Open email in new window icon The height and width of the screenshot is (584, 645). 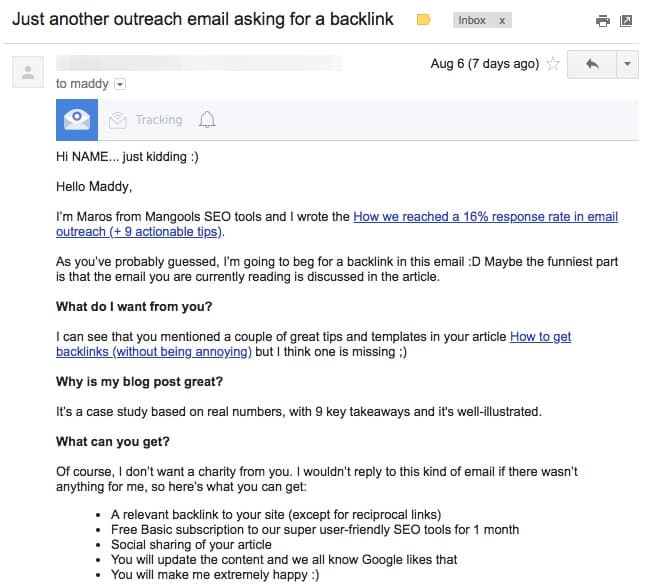point(626,21)
